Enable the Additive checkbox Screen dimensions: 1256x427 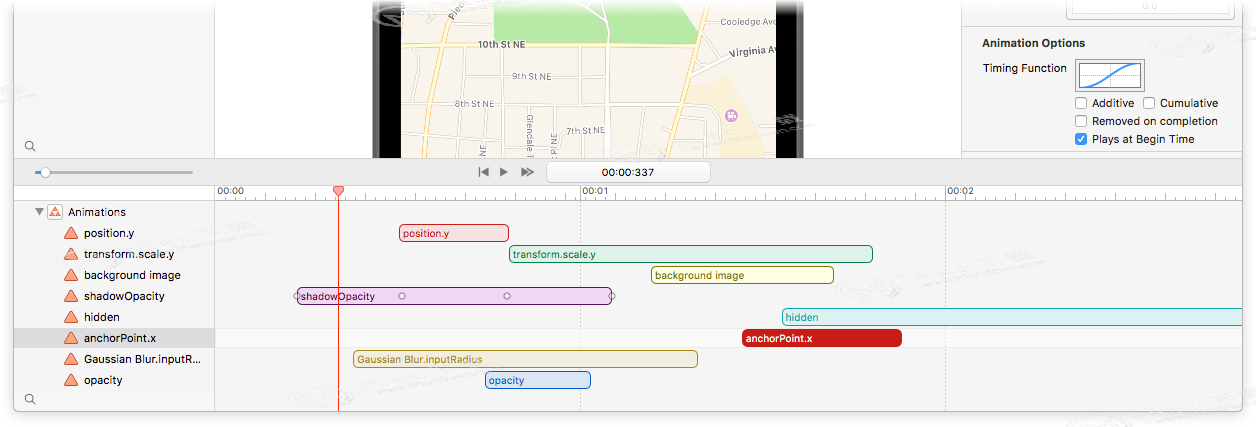[1081, 103]
